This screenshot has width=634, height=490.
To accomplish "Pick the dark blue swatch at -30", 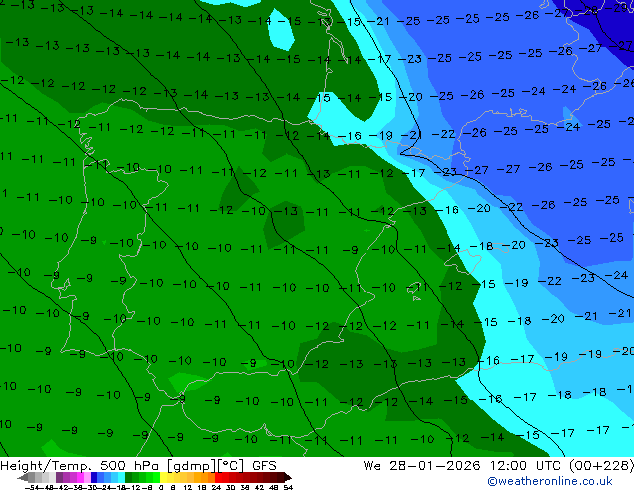I will (x=94, y=477).
